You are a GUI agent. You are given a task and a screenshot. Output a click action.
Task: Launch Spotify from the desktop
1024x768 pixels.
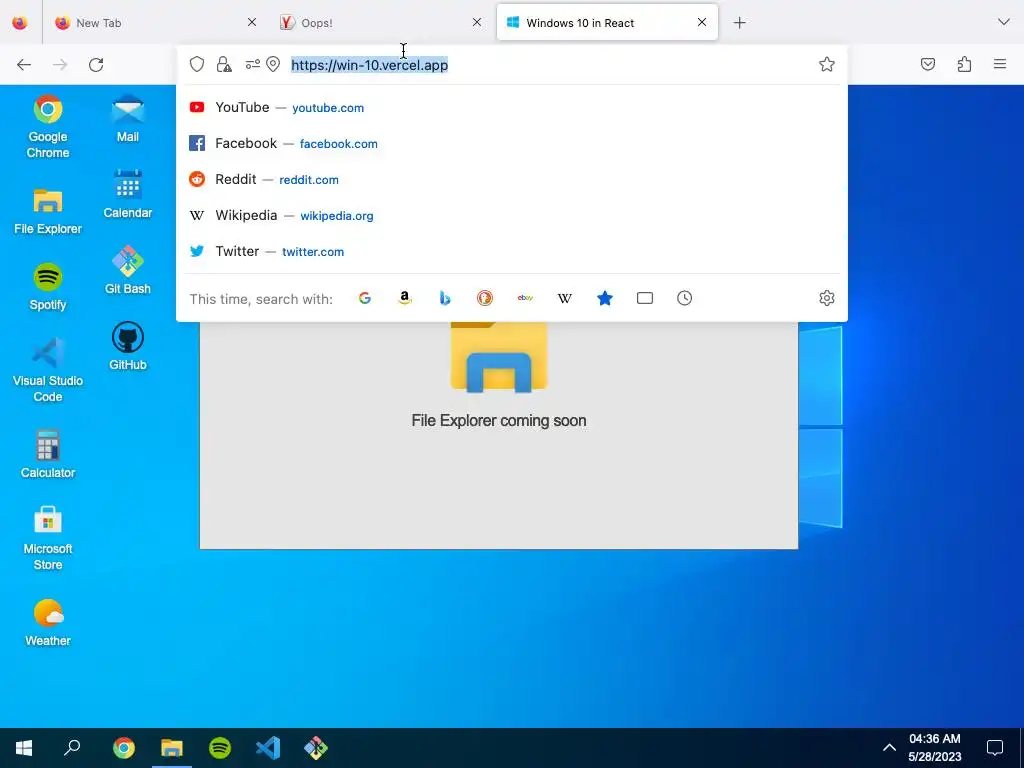click(x=48, y=287)
